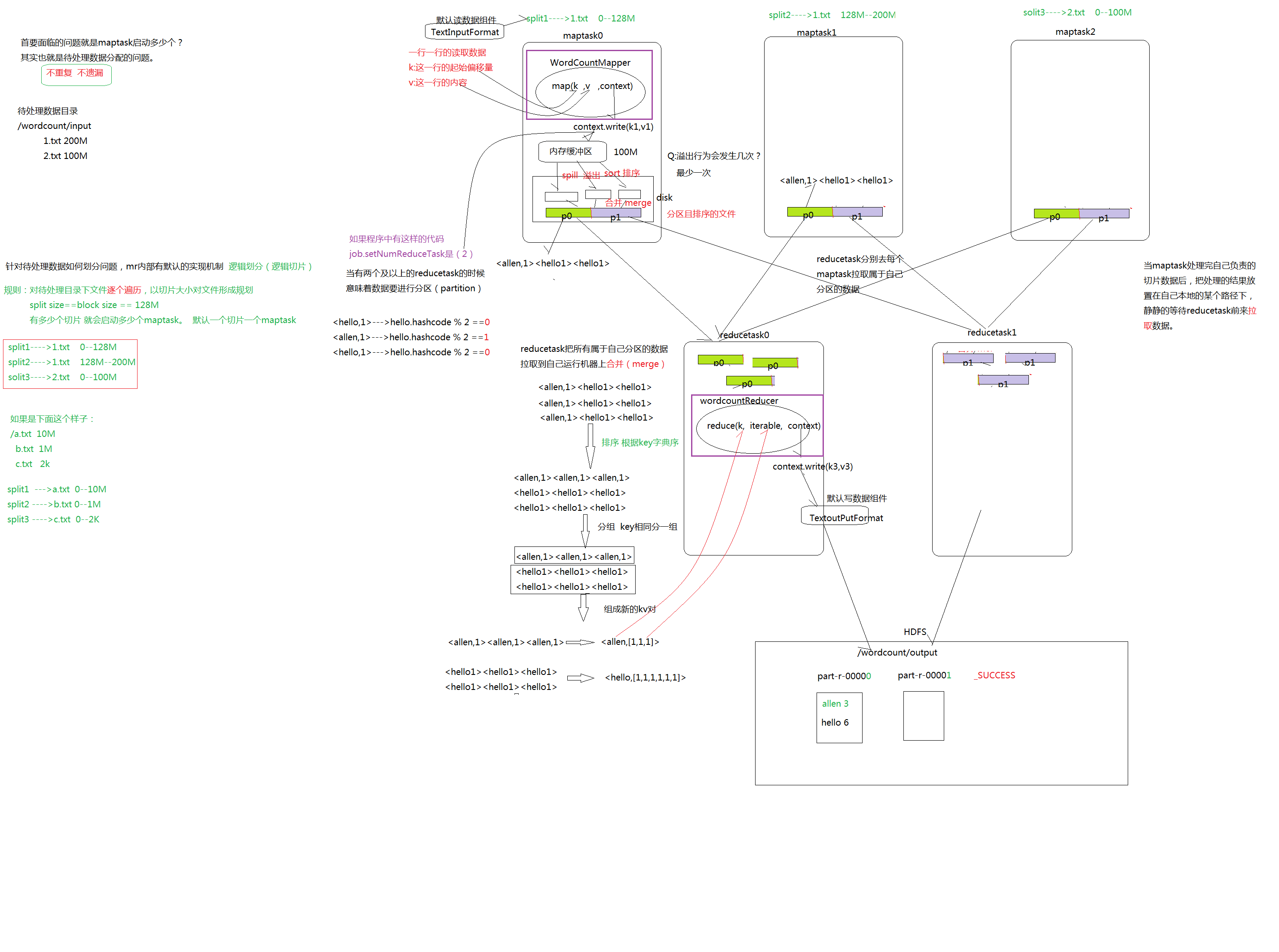Click the TextInputFormat rounded box

(464, 32)
